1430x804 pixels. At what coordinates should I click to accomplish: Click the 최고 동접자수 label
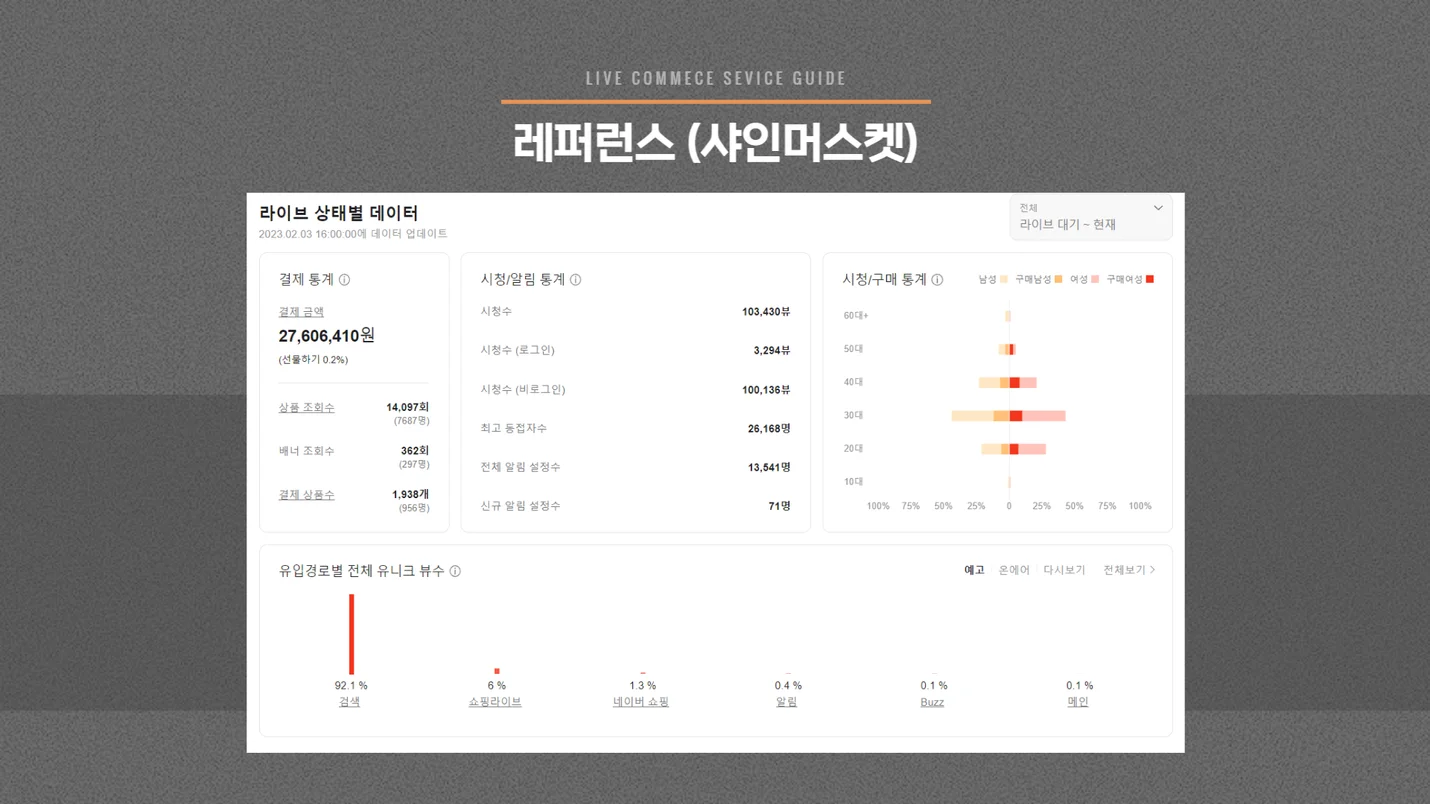[x=513, y=429]
